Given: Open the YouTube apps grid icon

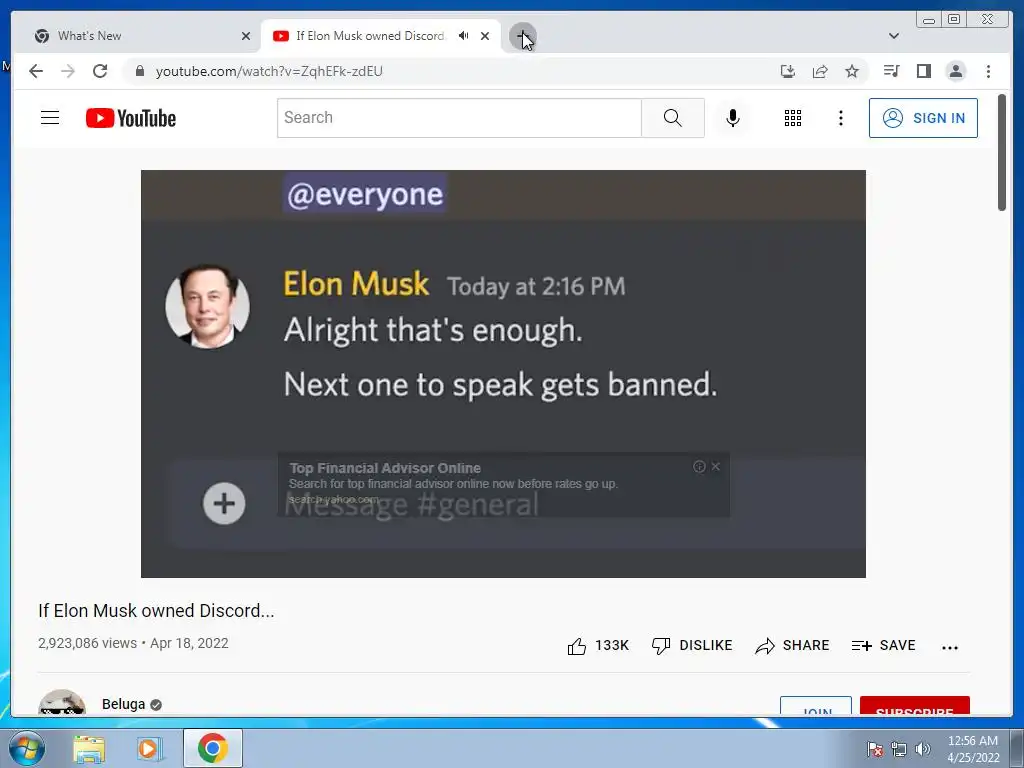Looking at the screenshot, I should click(x=792, y=118).
